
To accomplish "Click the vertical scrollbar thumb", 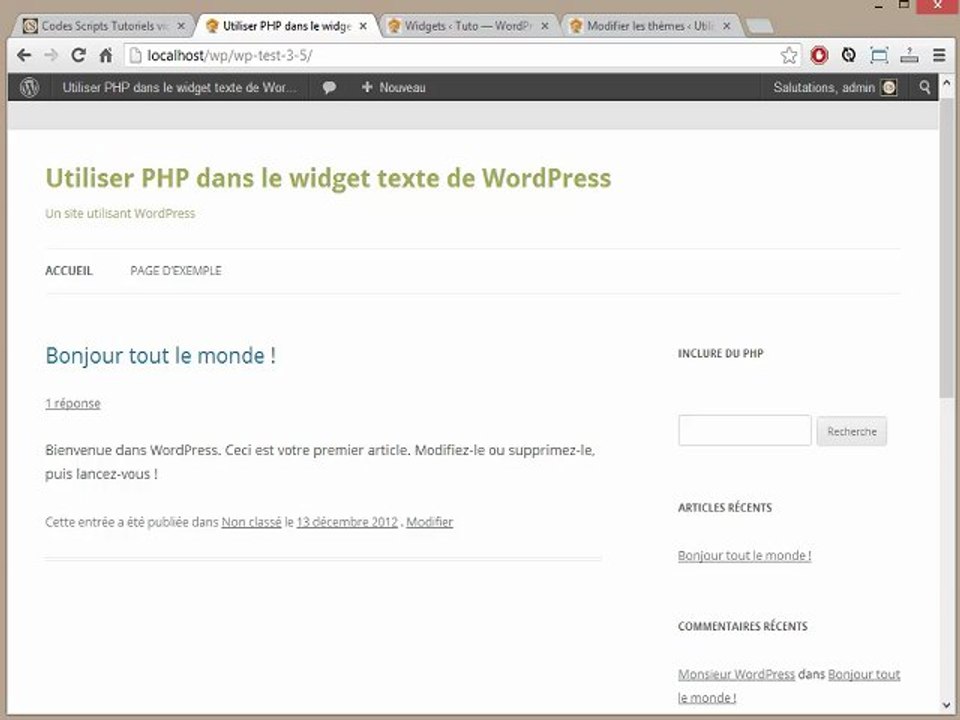I will 947,247.
